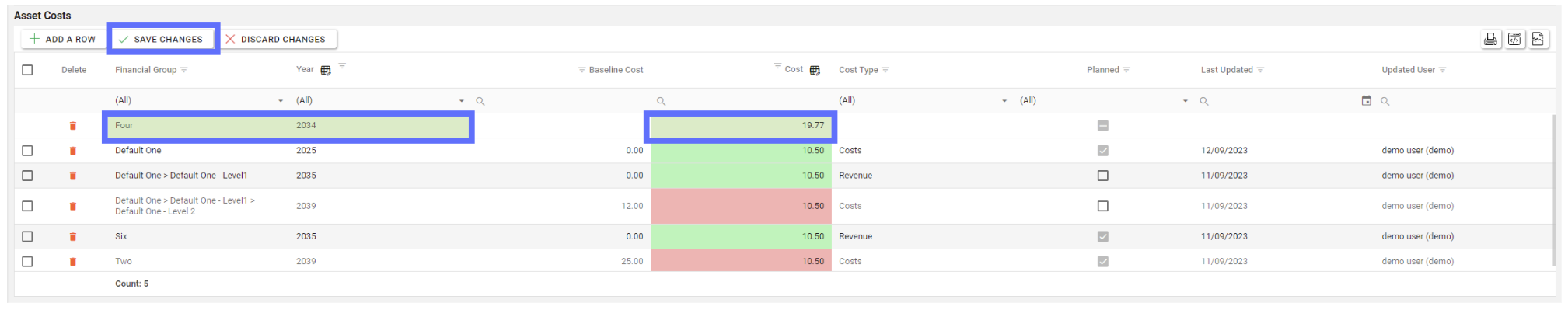Open the calendar picker in Last Updated filter
Screen dimensions: 1568x310
(x=1366, y=100)
